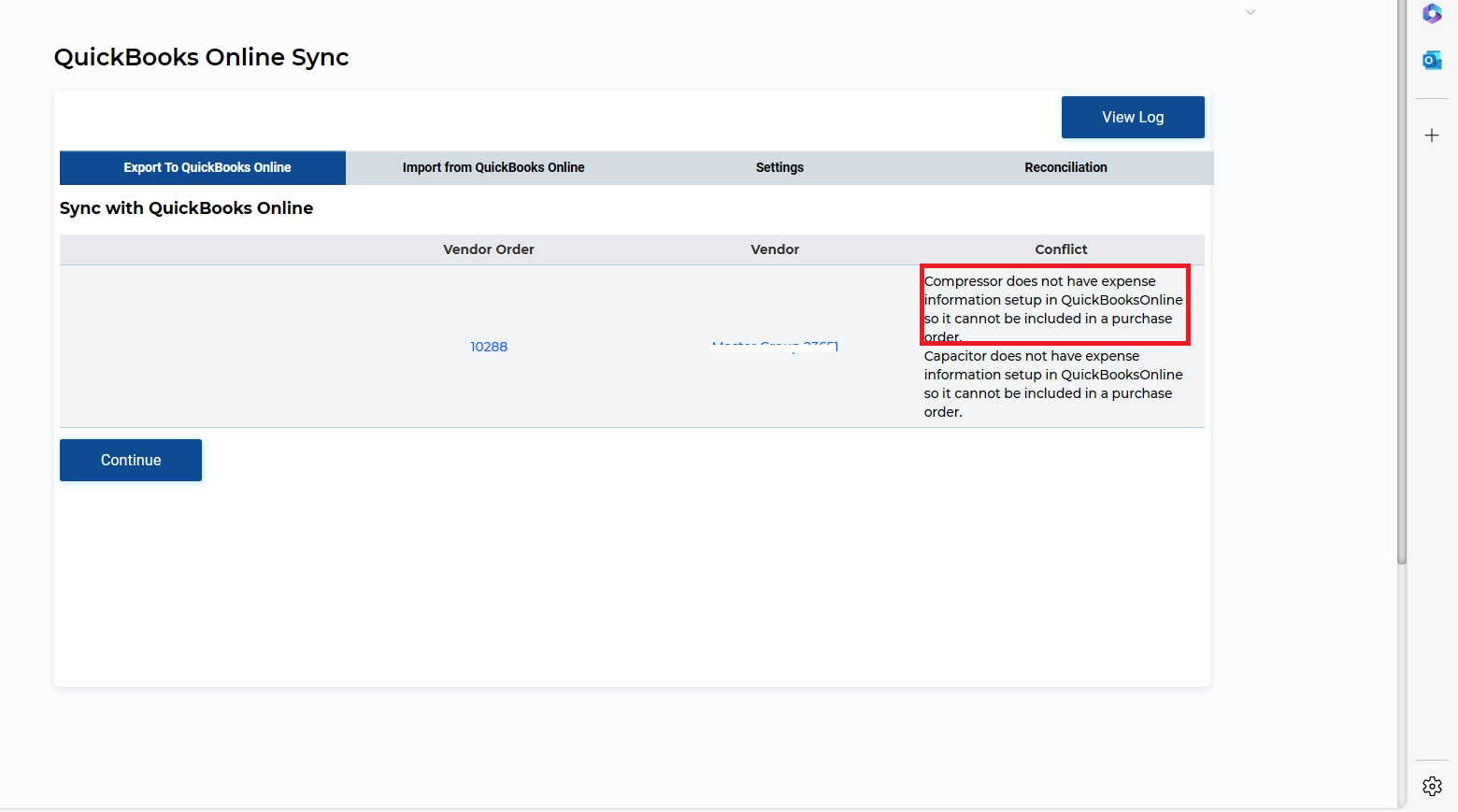
Task: Click the QuickBooks Online Sync page title
Action: tap(201, 57)
